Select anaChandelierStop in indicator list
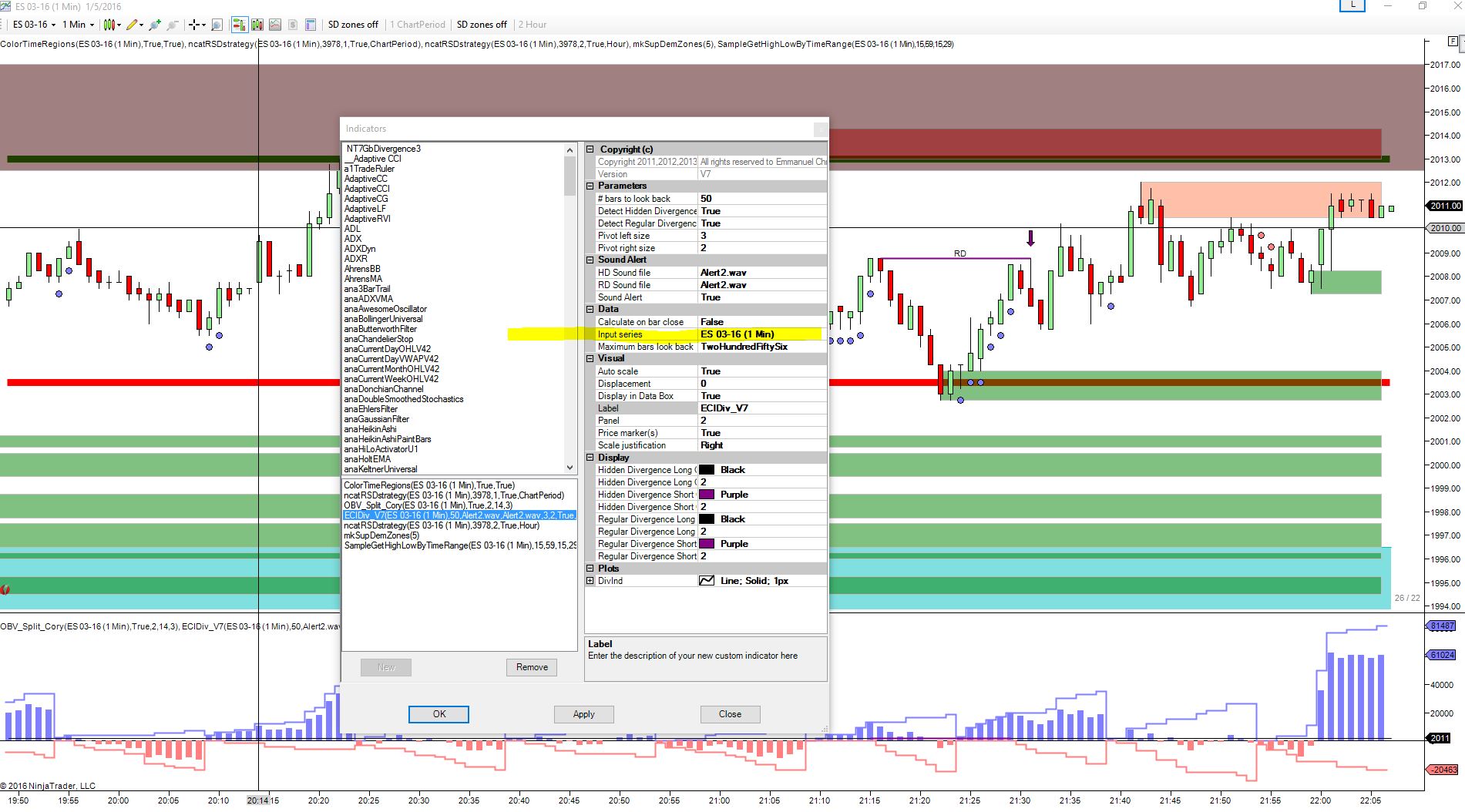 point(378,339)
